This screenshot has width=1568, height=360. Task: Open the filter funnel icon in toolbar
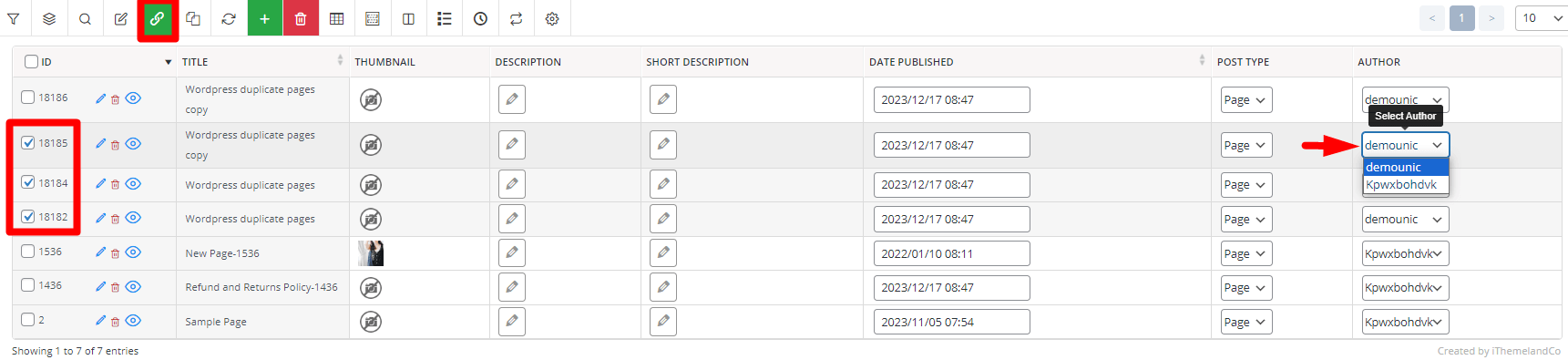pos(14,18)
